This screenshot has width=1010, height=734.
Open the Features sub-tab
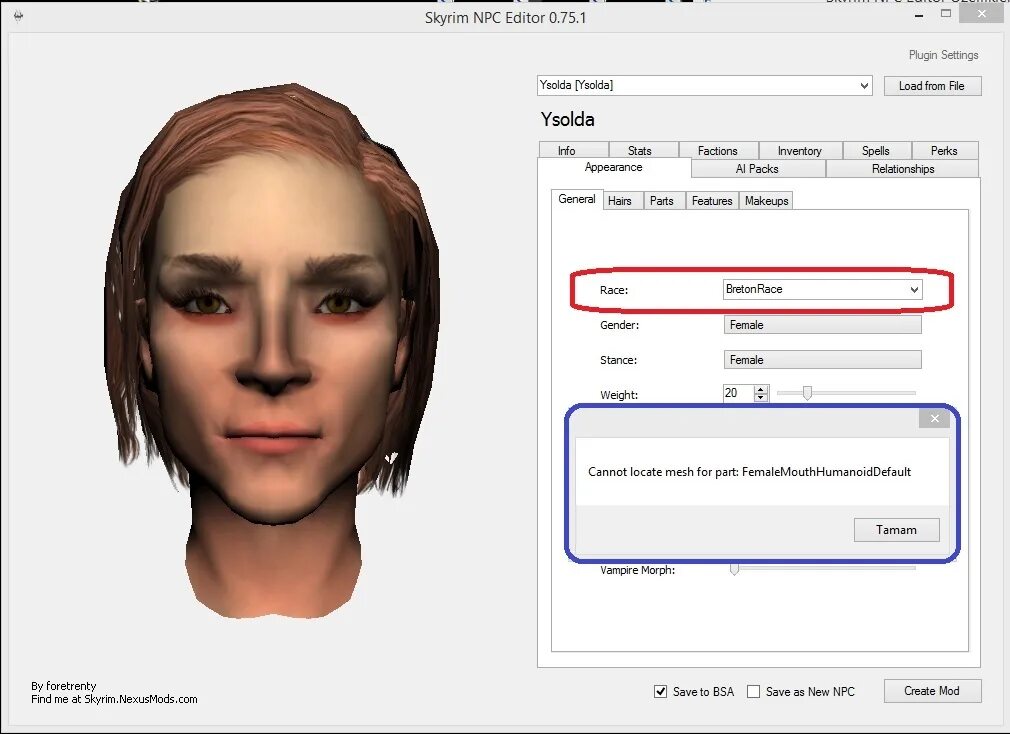(x=712, y=201)
